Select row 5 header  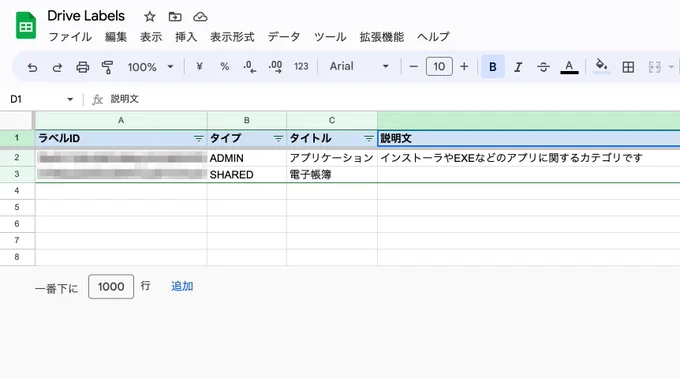(17, 207)
